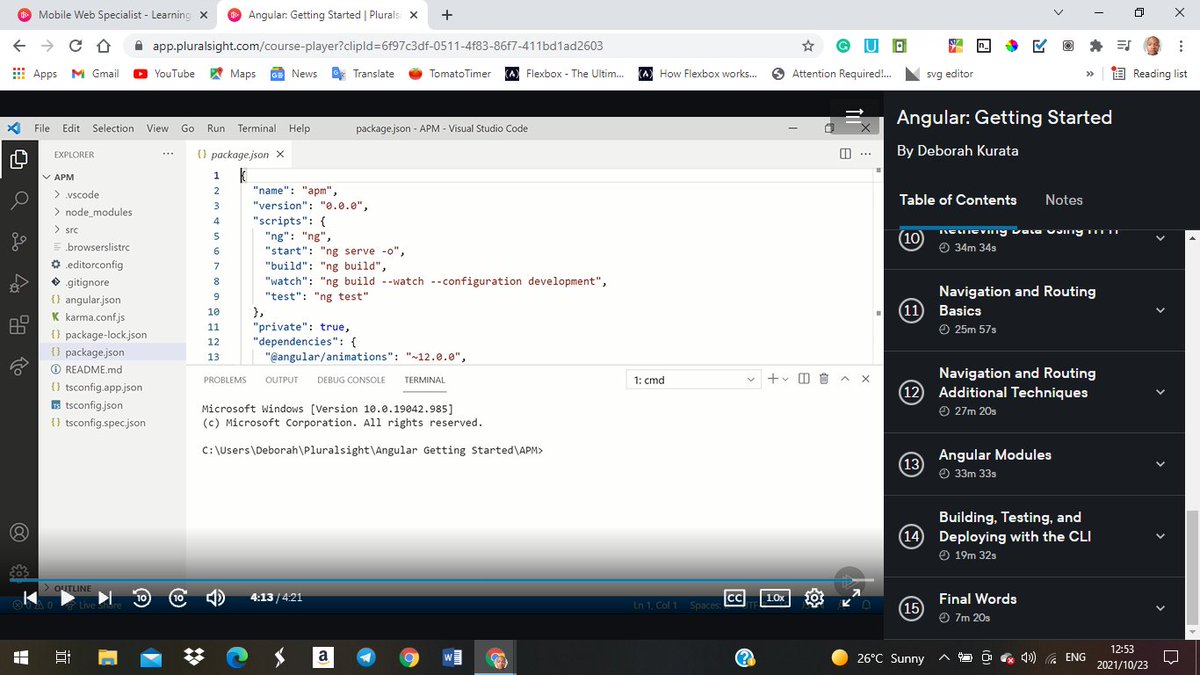Click the address bar URL
This screenshot has width=1200, height=675.
click(x=378, y=46)
